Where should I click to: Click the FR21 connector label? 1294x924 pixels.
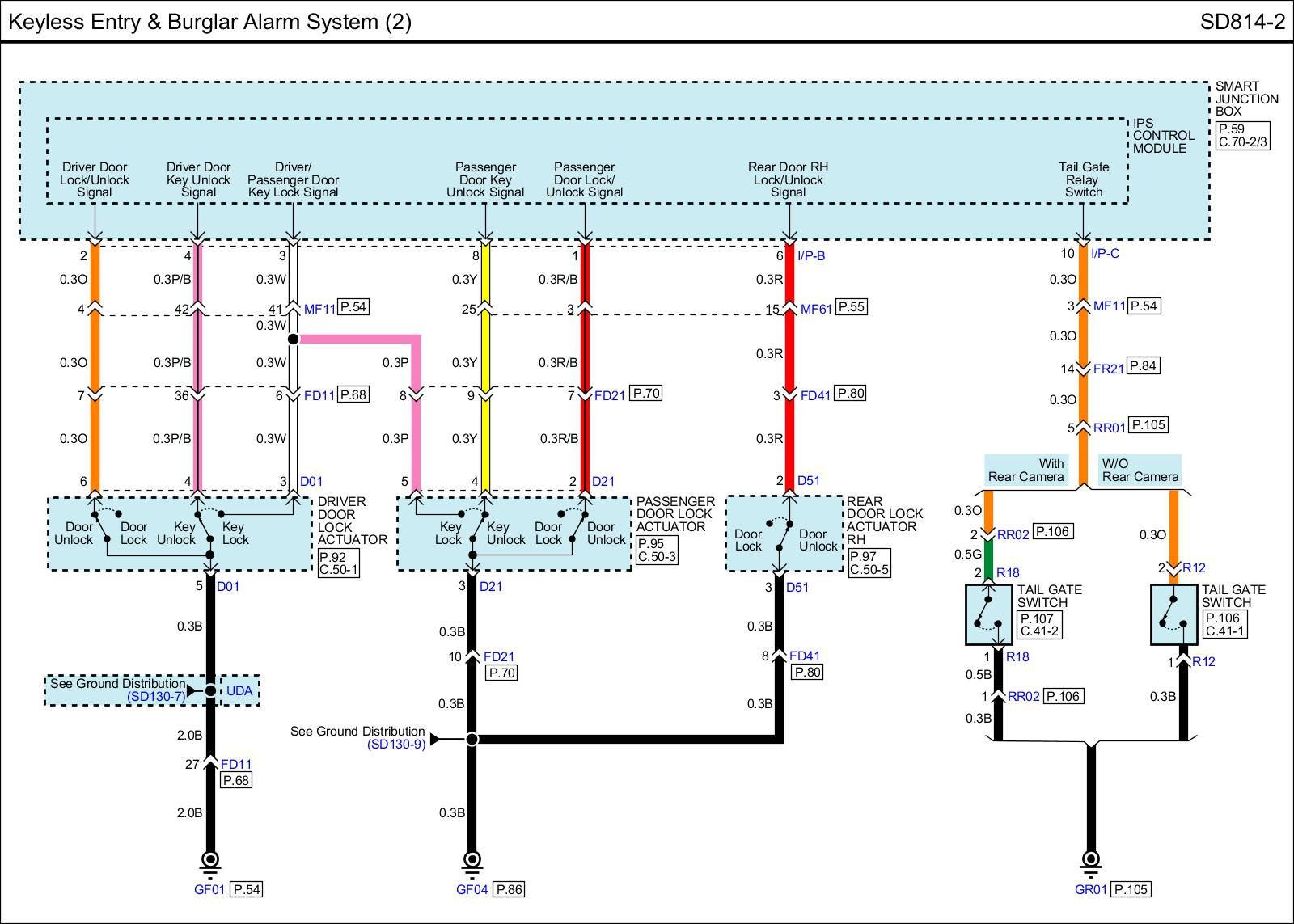pyautogui.click(x=1108, y=369)
